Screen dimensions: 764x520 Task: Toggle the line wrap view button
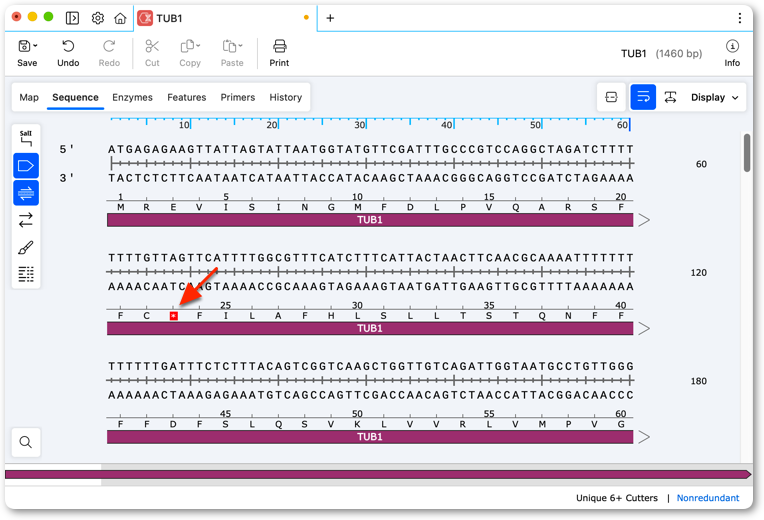pyautogui.click(x=643, y=97)
